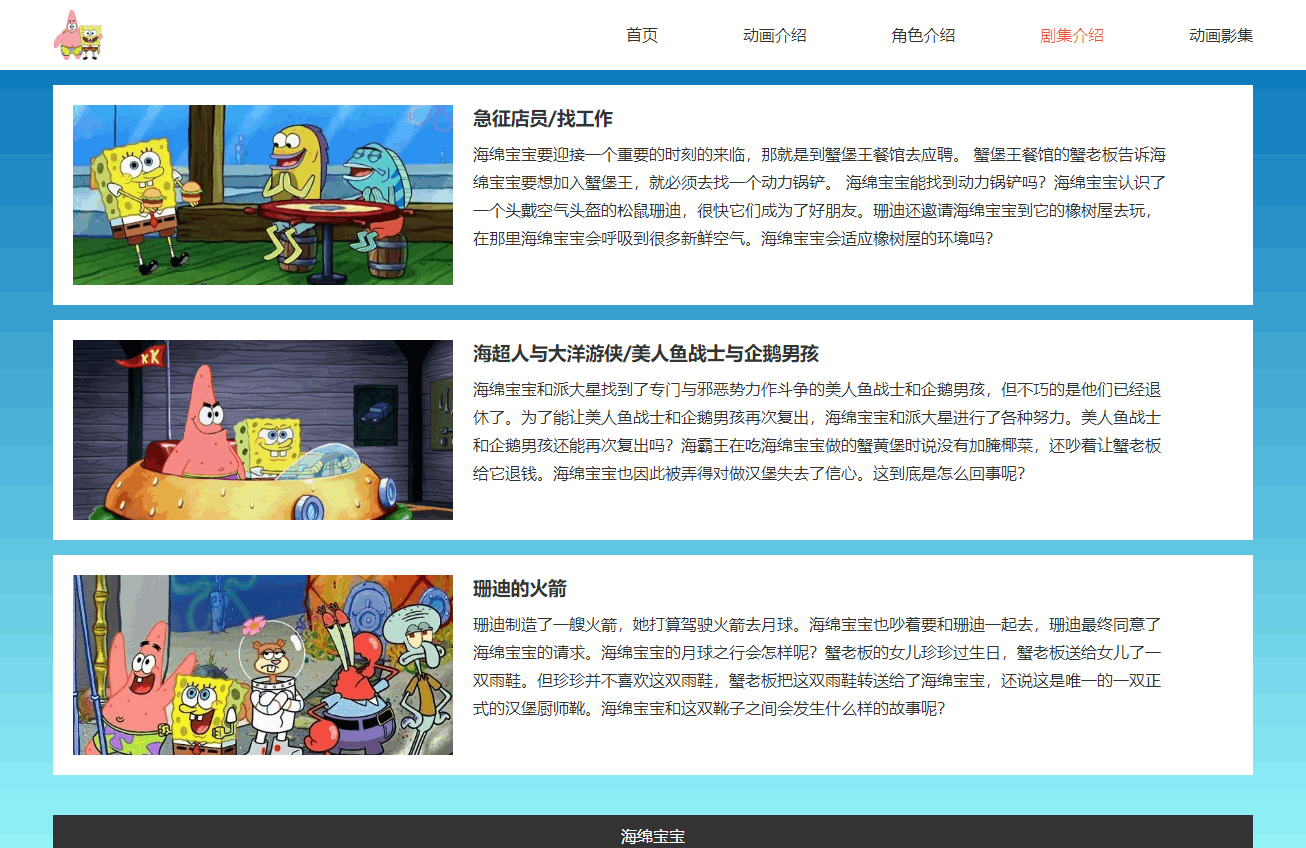
Task: Open the 角色介绍 nav item
Action: [923, 35]
